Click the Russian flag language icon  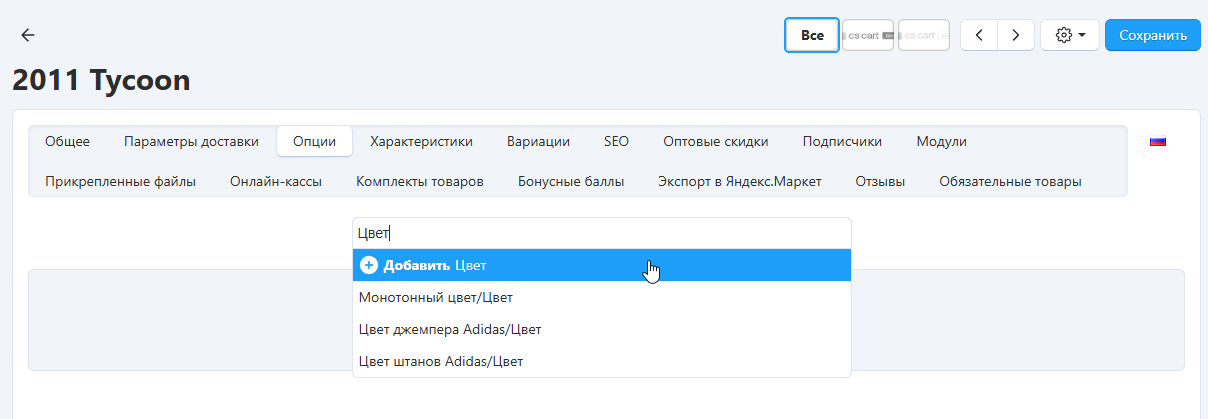click(x=1158, y=142)
